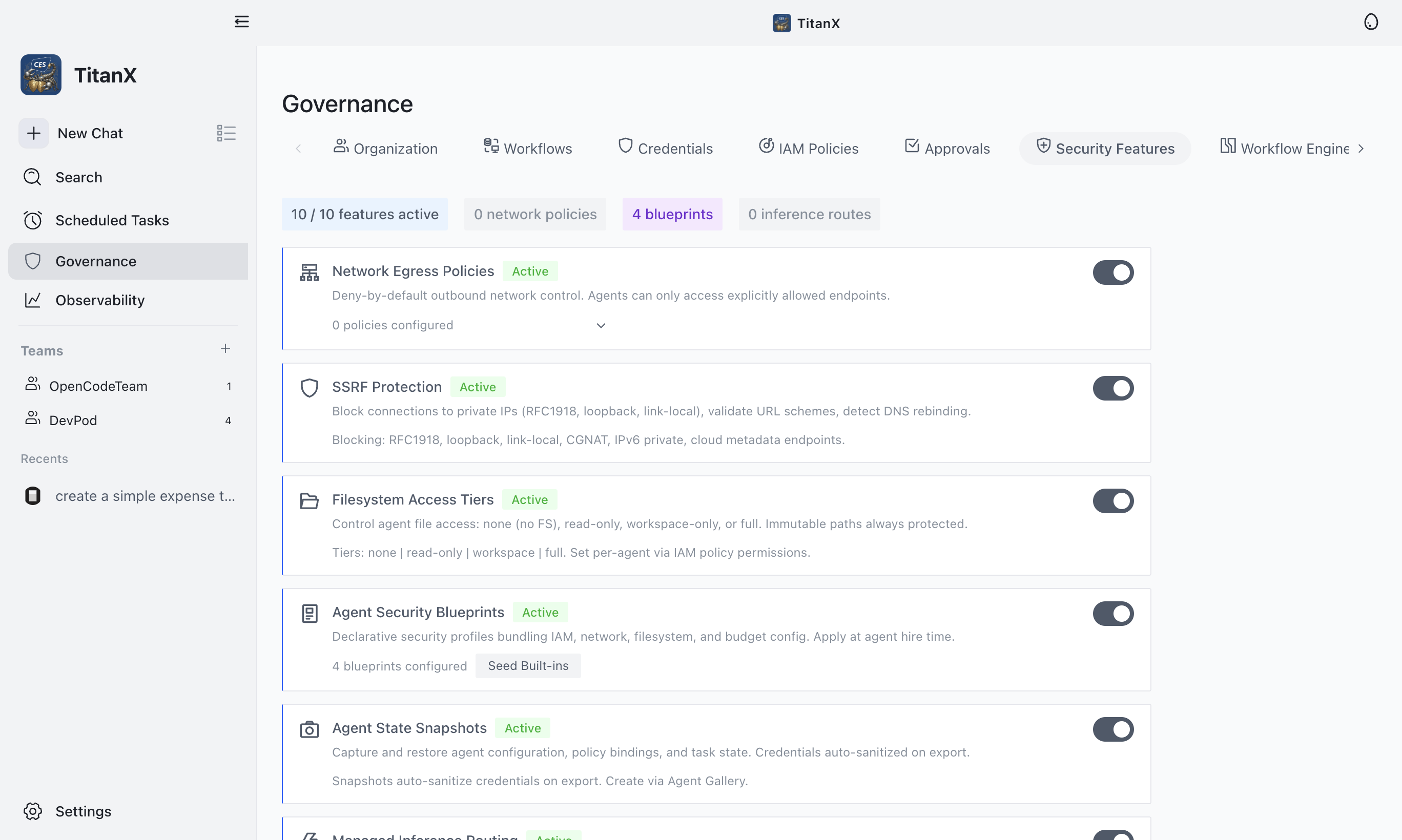Viewport: 1402px width, 840px height.
Task: Click the Seed Built-ins button
Action: click(x=528, y=666)
